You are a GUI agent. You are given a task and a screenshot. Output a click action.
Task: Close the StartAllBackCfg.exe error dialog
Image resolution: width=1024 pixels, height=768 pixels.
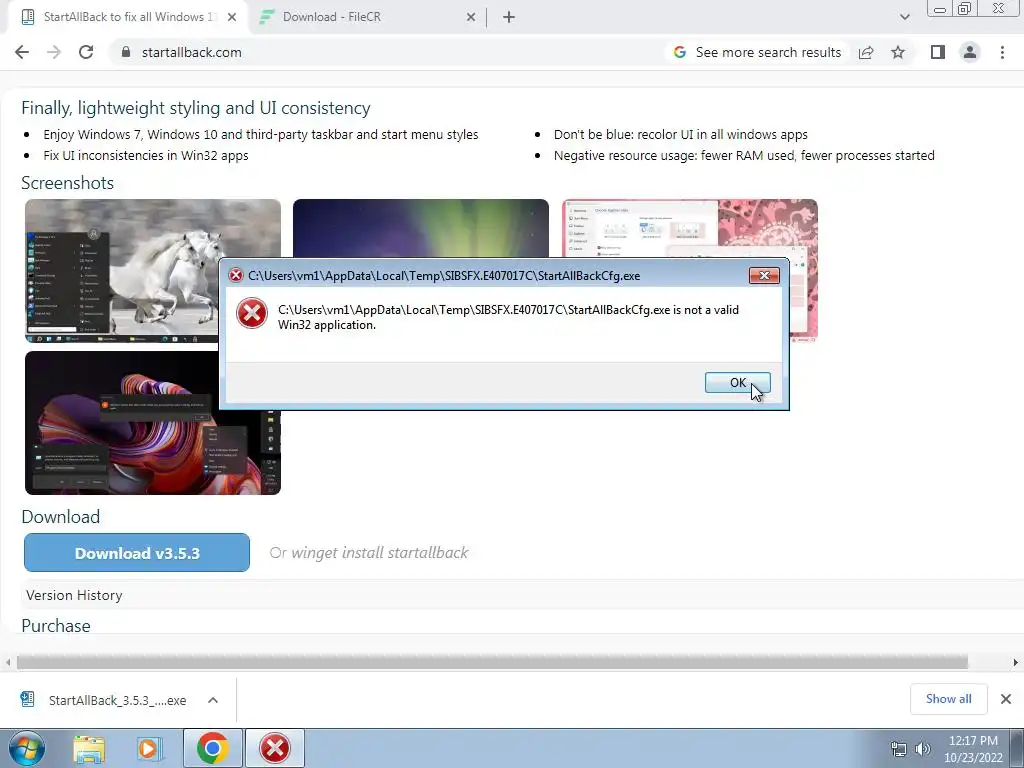coord(763,276)
